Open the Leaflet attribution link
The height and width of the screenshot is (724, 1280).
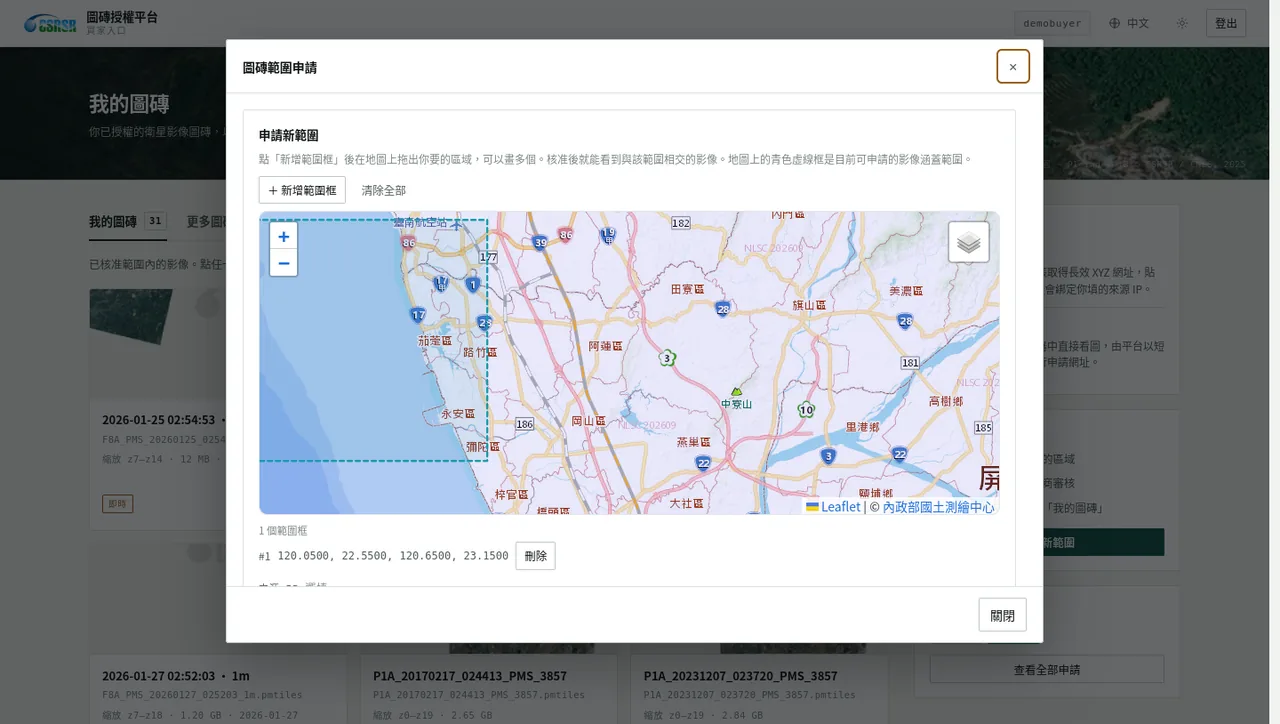pyautogui.click(x=833, y=507)
